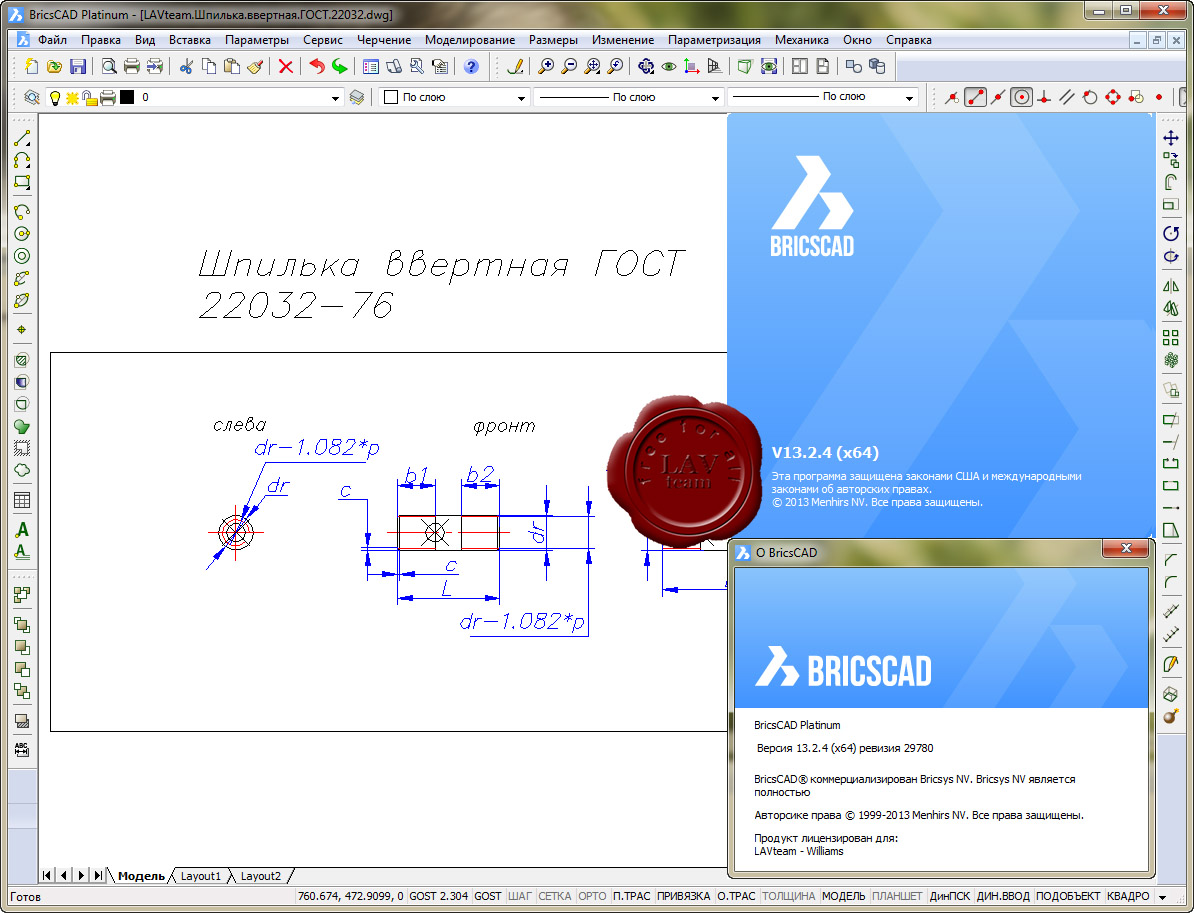Save the drawing with the floppy icon
1194x913 pixels.
point(78,66)
